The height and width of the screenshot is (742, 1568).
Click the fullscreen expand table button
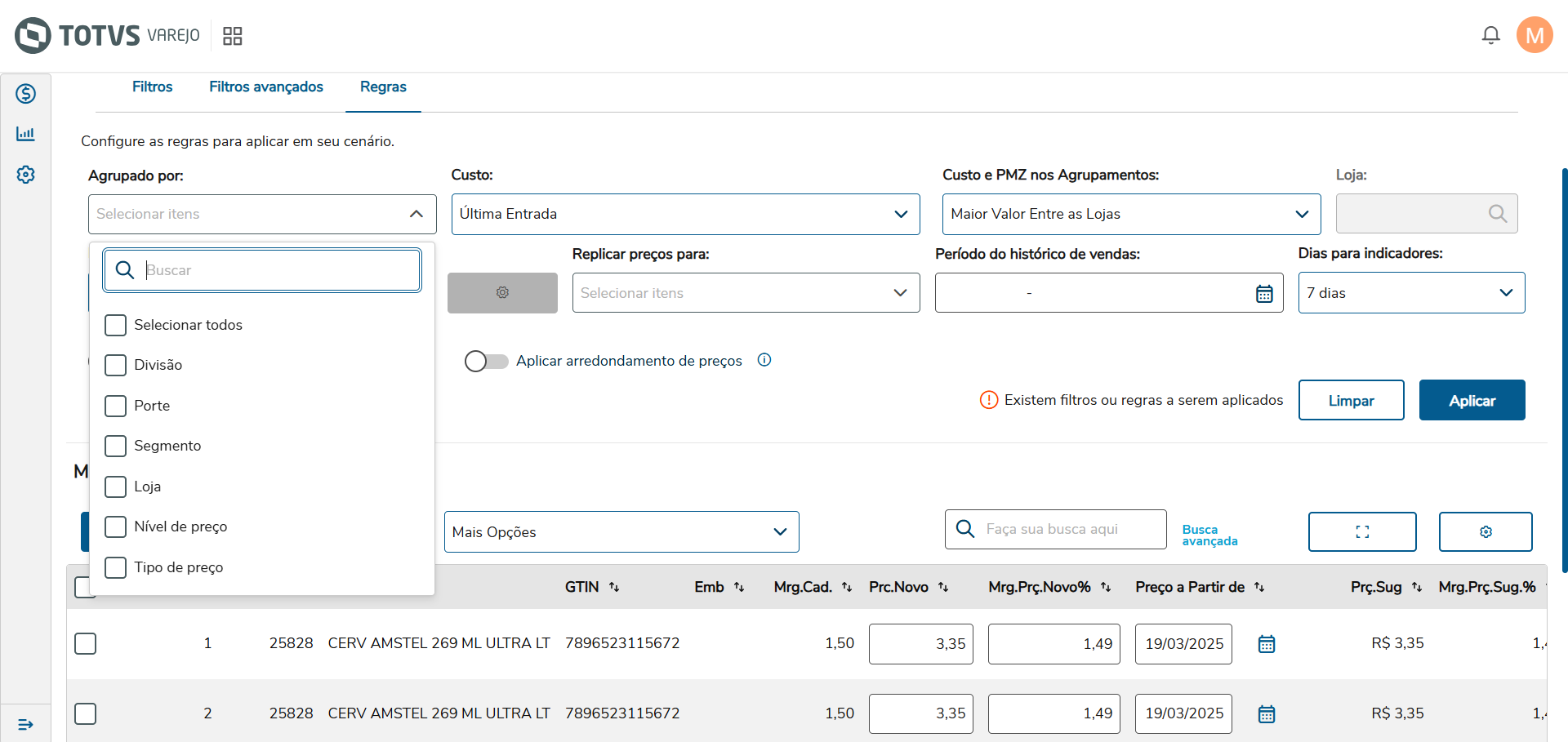(1361, 532)
